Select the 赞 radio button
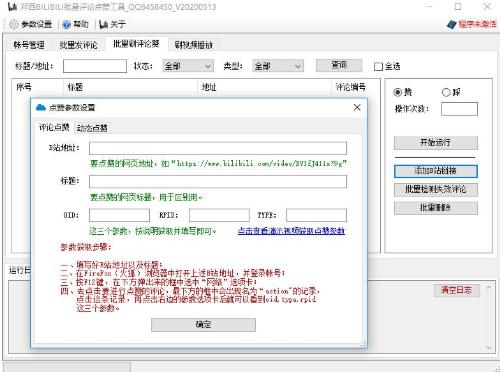Image resolution: width=500 pixels, height=372 pixels. pos(397,92)
